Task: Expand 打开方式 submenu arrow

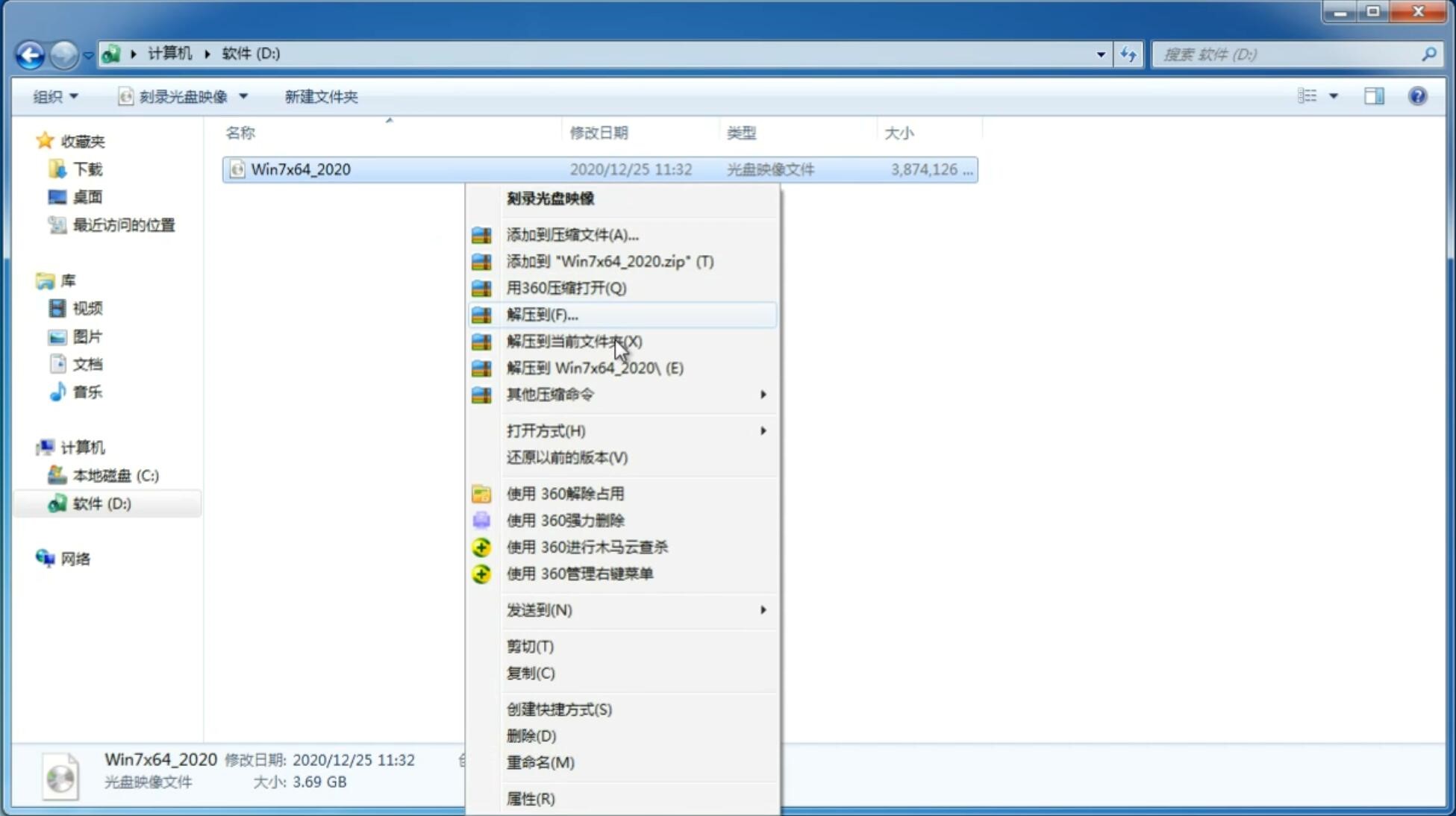Action: [x=762, y=430]
